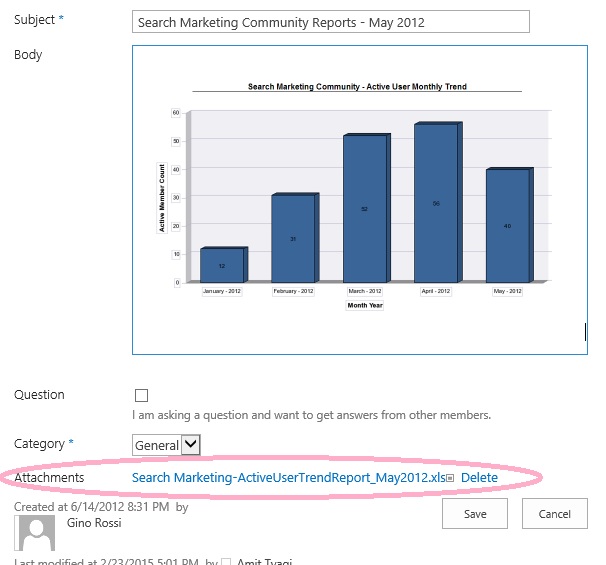Cancel editing the post
Viewport: 606px width, 565px height.
point(555,514)
